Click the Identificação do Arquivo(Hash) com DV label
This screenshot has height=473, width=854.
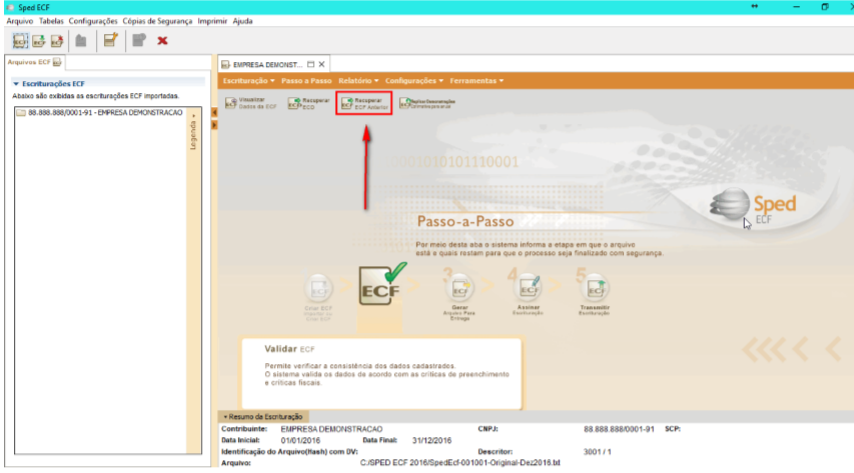click(x=290, y=452)
